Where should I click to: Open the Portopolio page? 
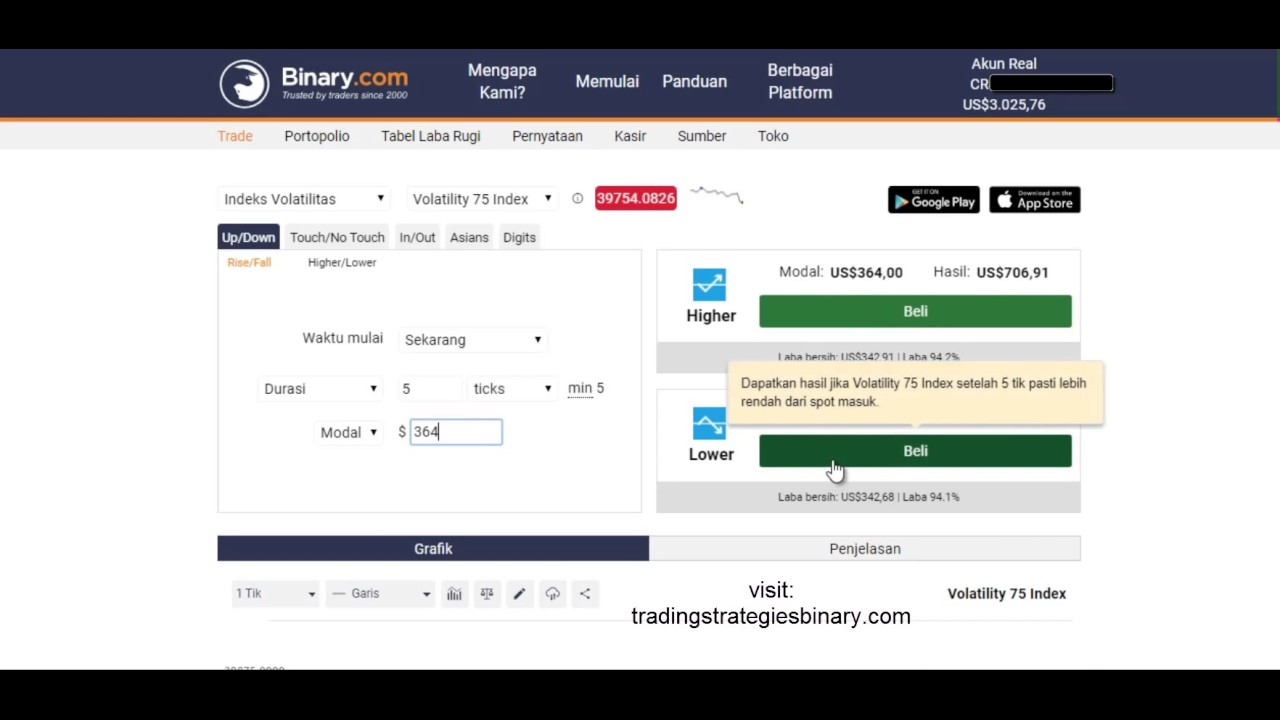pos(317,136)
